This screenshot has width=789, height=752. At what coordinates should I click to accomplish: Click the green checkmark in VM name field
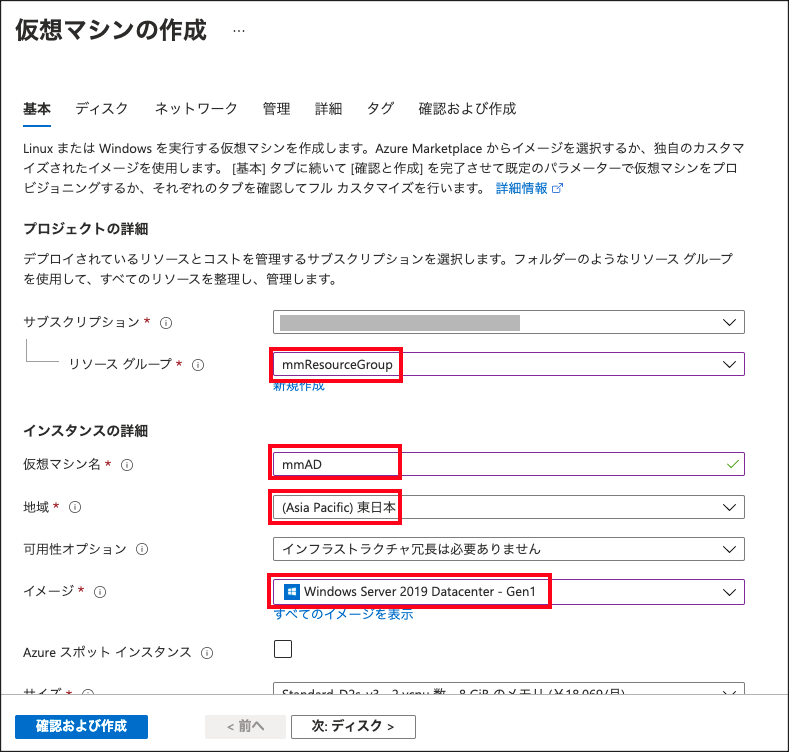coord(733,464)
